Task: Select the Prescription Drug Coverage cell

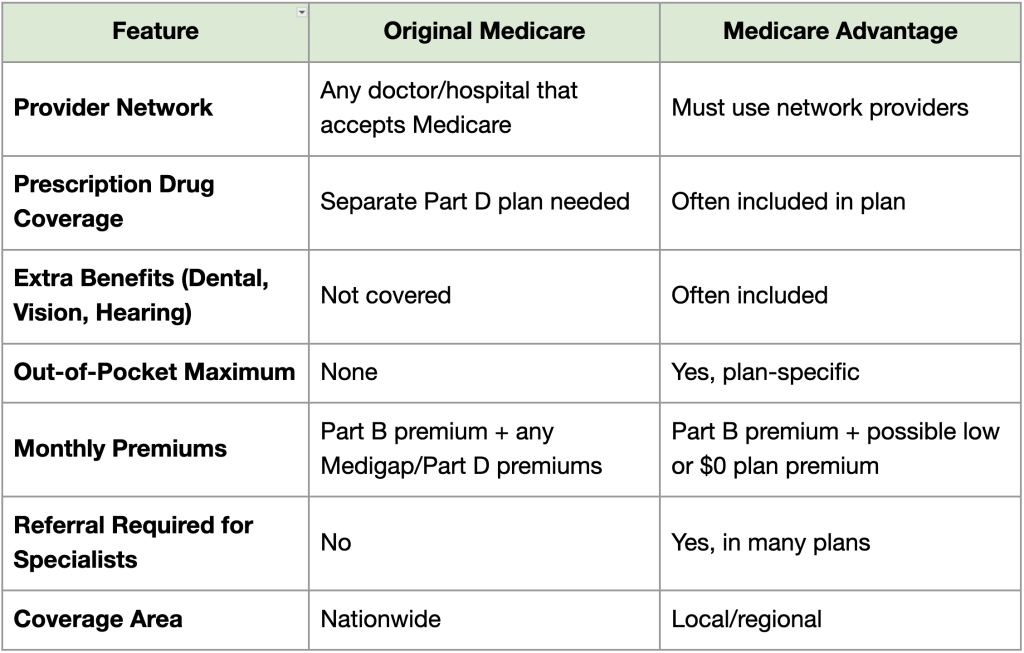Action: 114,201
